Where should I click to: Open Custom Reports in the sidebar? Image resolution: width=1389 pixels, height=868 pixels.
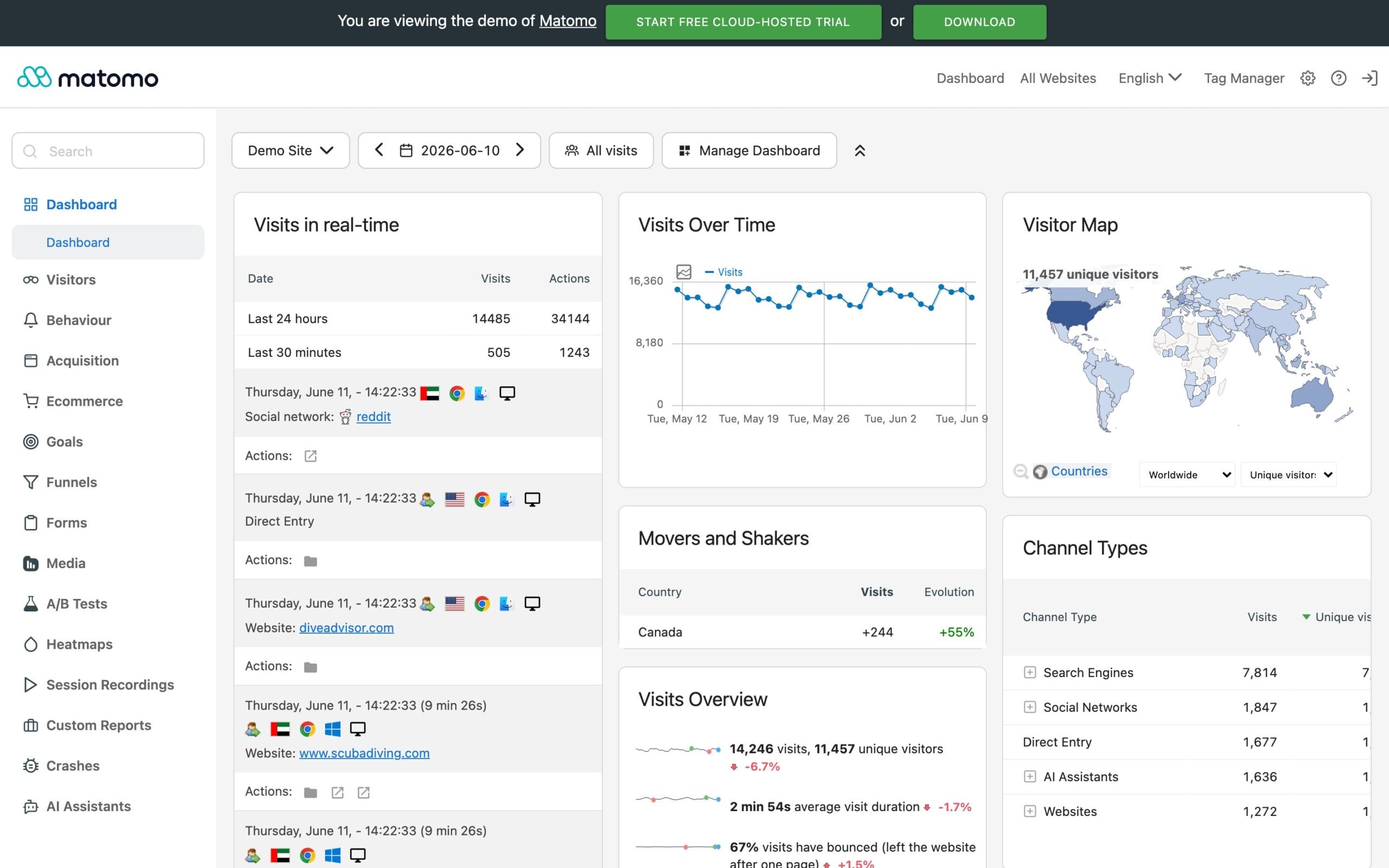98,726
